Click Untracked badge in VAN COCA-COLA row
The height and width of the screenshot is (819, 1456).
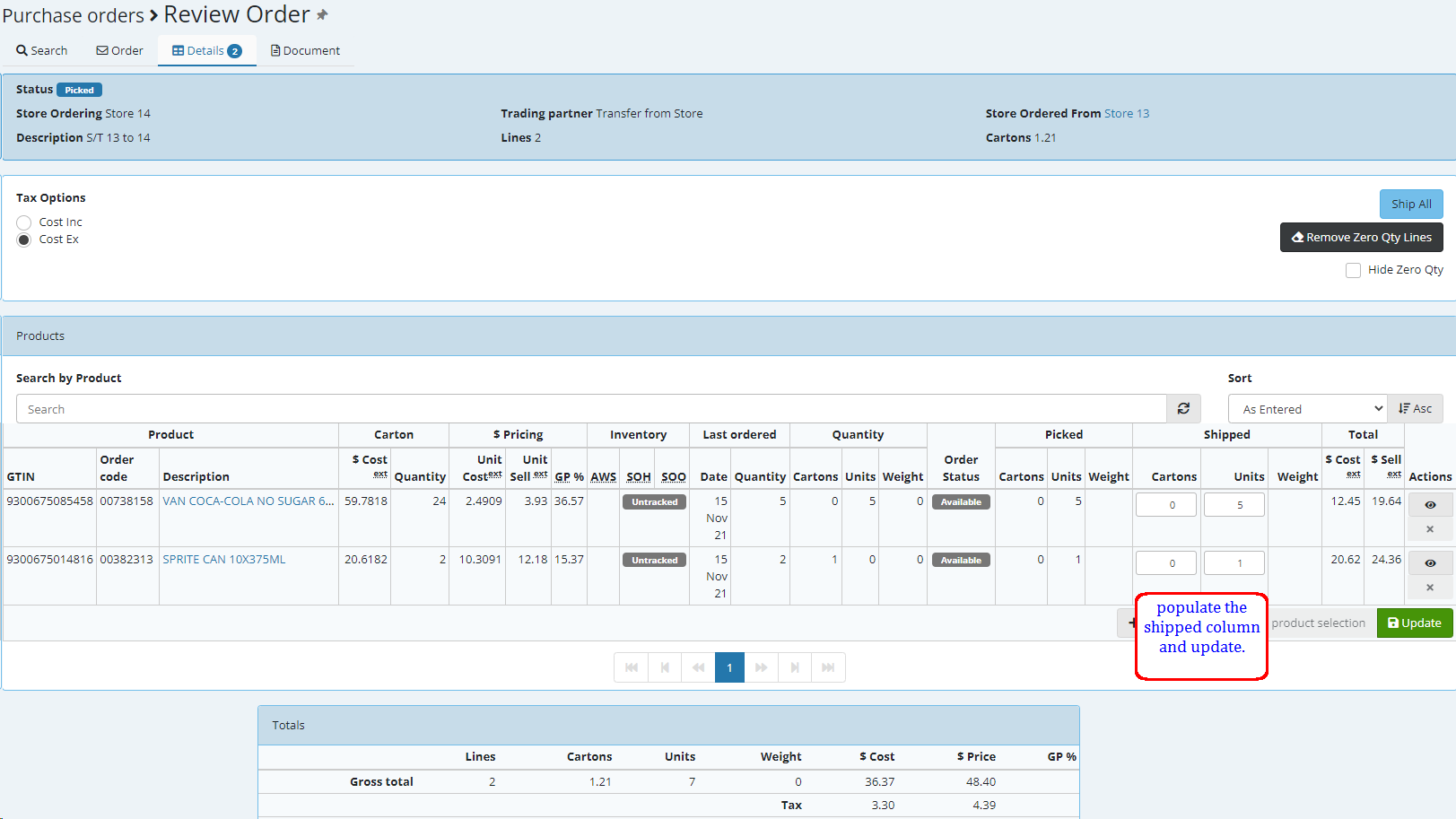pos(654,501)
